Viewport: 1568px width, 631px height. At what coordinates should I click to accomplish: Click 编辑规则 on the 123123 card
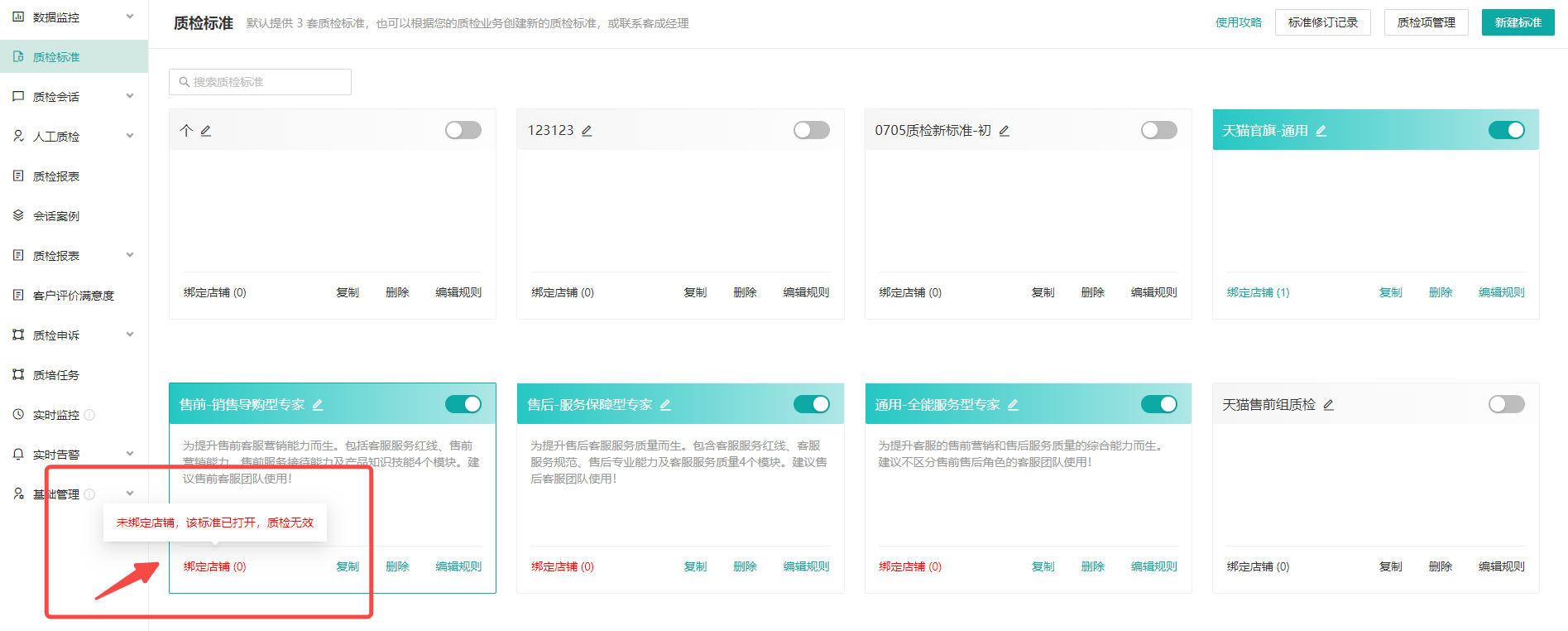pos(806,292)
